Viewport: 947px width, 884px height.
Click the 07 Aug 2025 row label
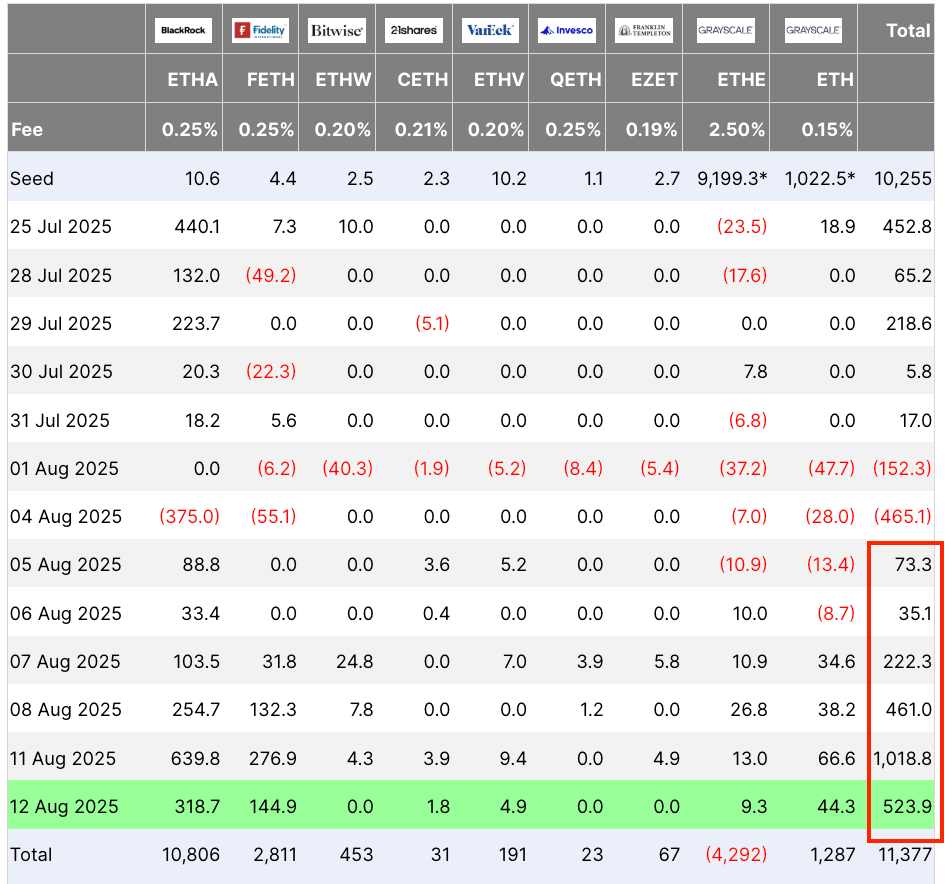(x=65, y=662)
